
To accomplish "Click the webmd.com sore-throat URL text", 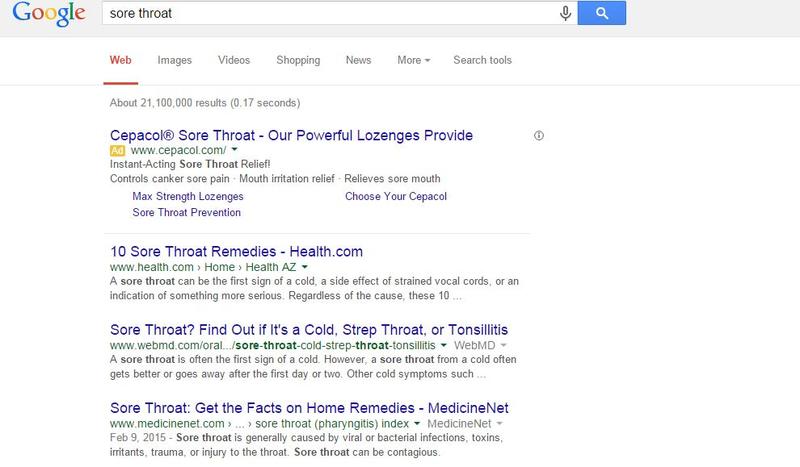I will pyautogui.click(x=272, y=346).
